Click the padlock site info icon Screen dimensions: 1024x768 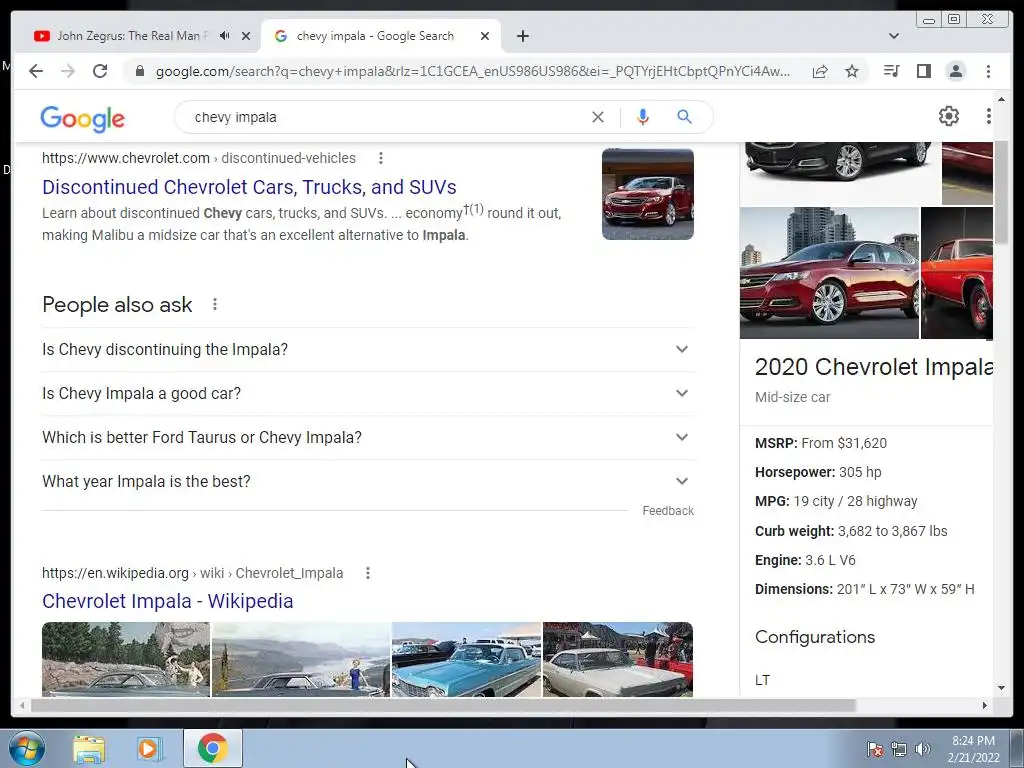(139, 71)
